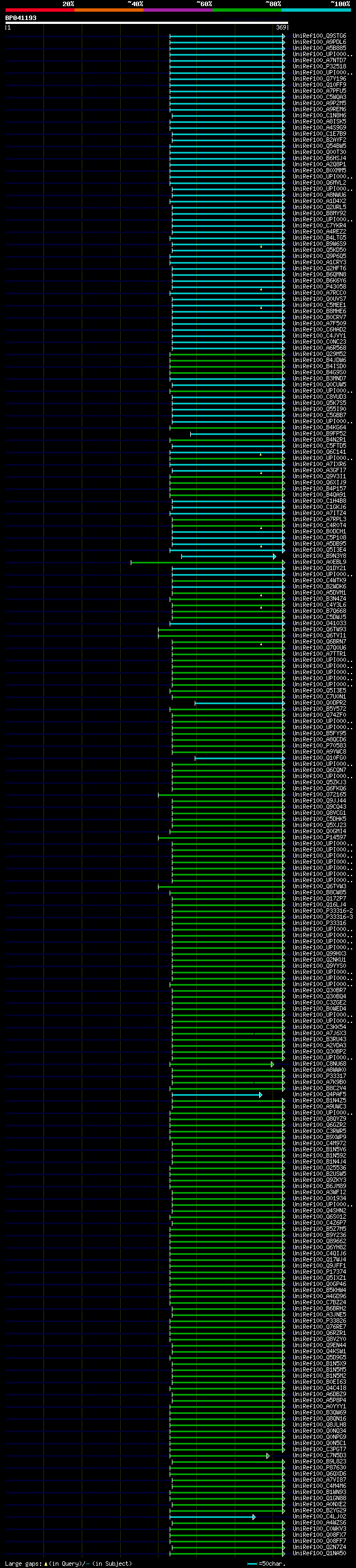
Task: Select UniRef100_A7PFU5 label
Action: point(319,91)
